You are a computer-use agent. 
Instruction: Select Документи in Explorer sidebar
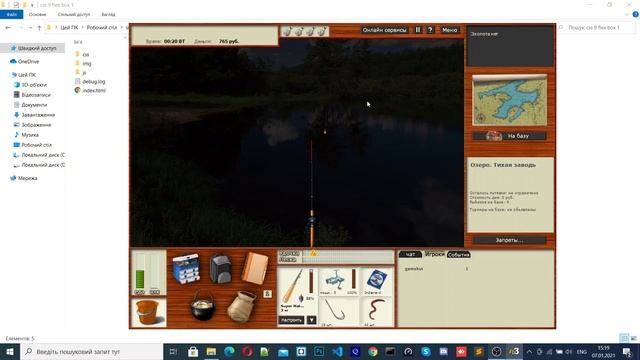point(34,105)
